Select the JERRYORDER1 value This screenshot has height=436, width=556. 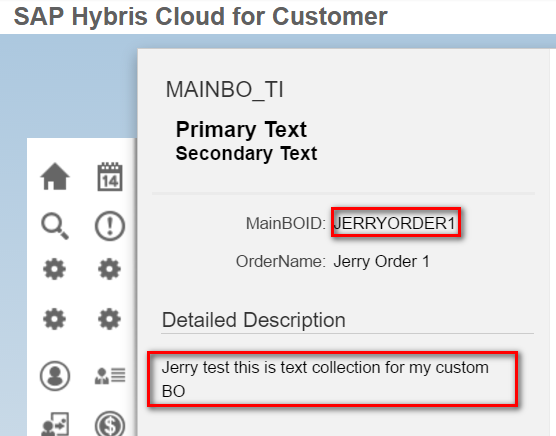pyautogui.click(x=394, y=223)
